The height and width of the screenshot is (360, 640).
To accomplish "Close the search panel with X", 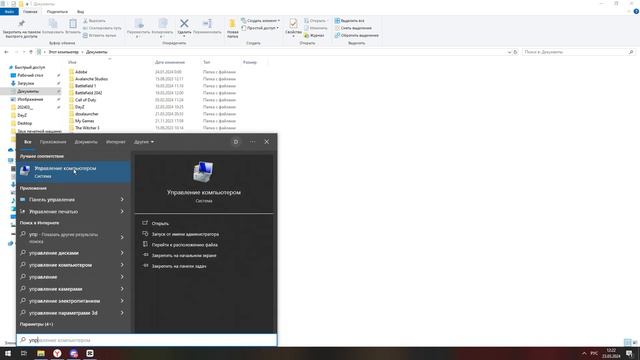I will tap(267, 142).
